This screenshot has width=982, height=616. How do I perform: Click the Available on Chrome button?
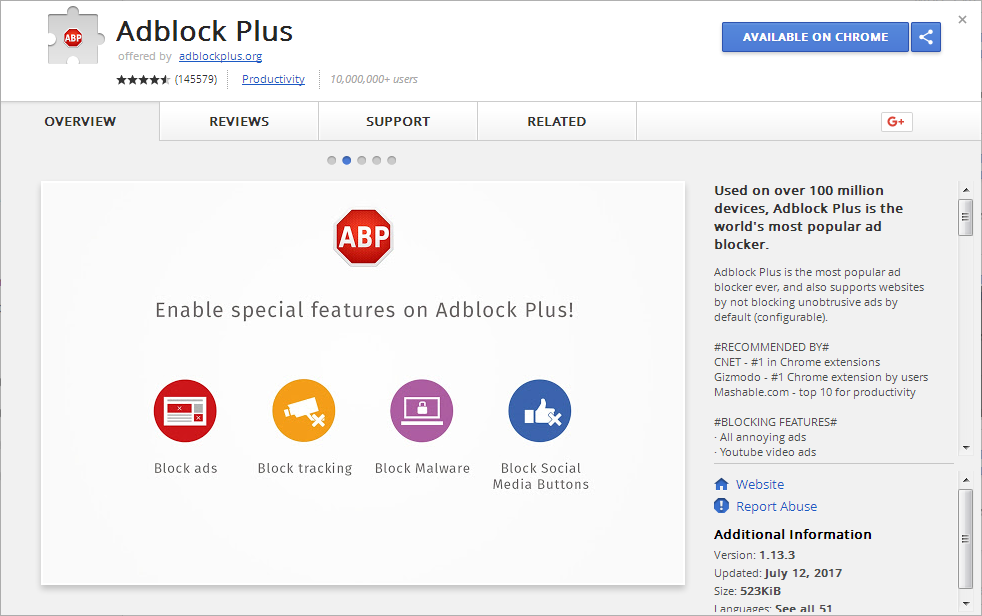point(815,37)
